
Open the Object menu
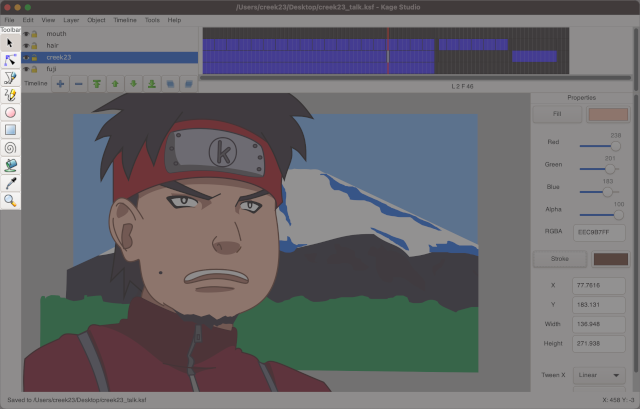click(96, 19)
